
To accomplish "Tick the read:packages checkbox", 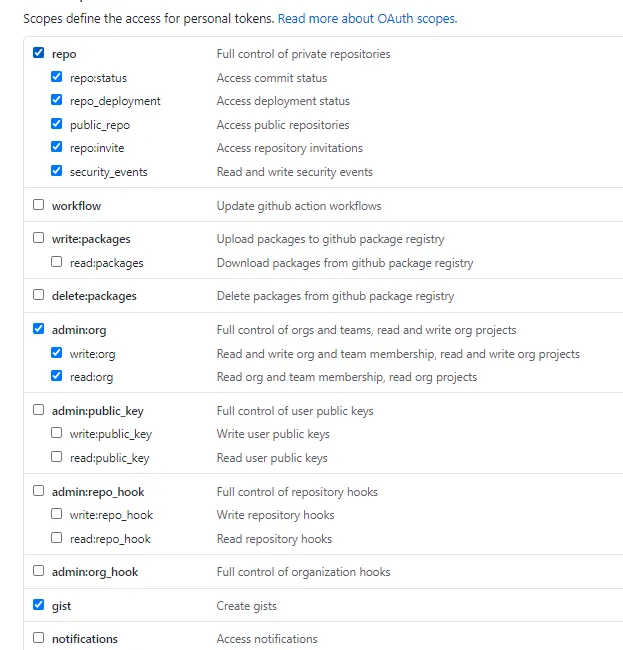I will coord(57,263).
